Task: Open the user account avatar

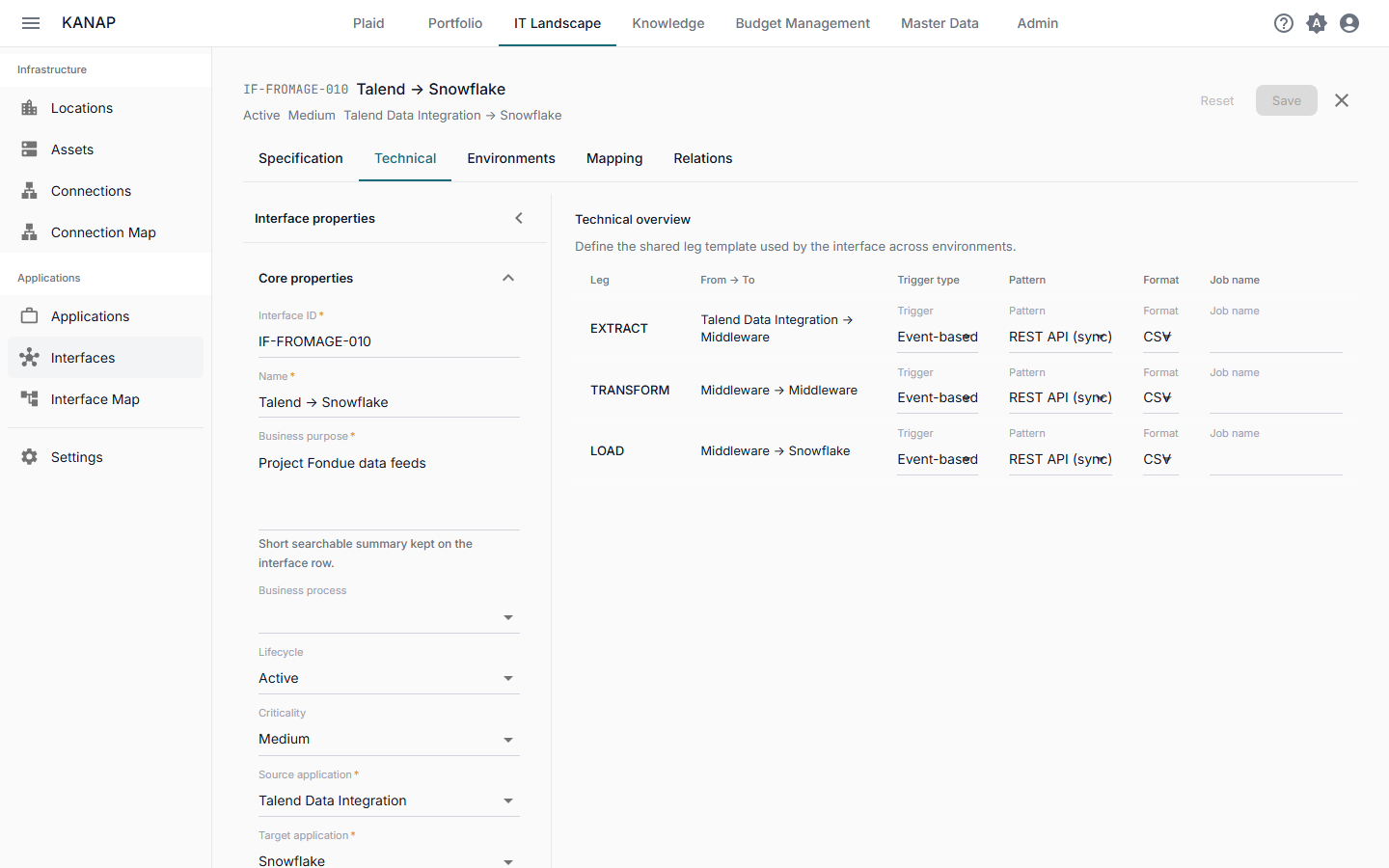Action: (x=1349, y=23)
